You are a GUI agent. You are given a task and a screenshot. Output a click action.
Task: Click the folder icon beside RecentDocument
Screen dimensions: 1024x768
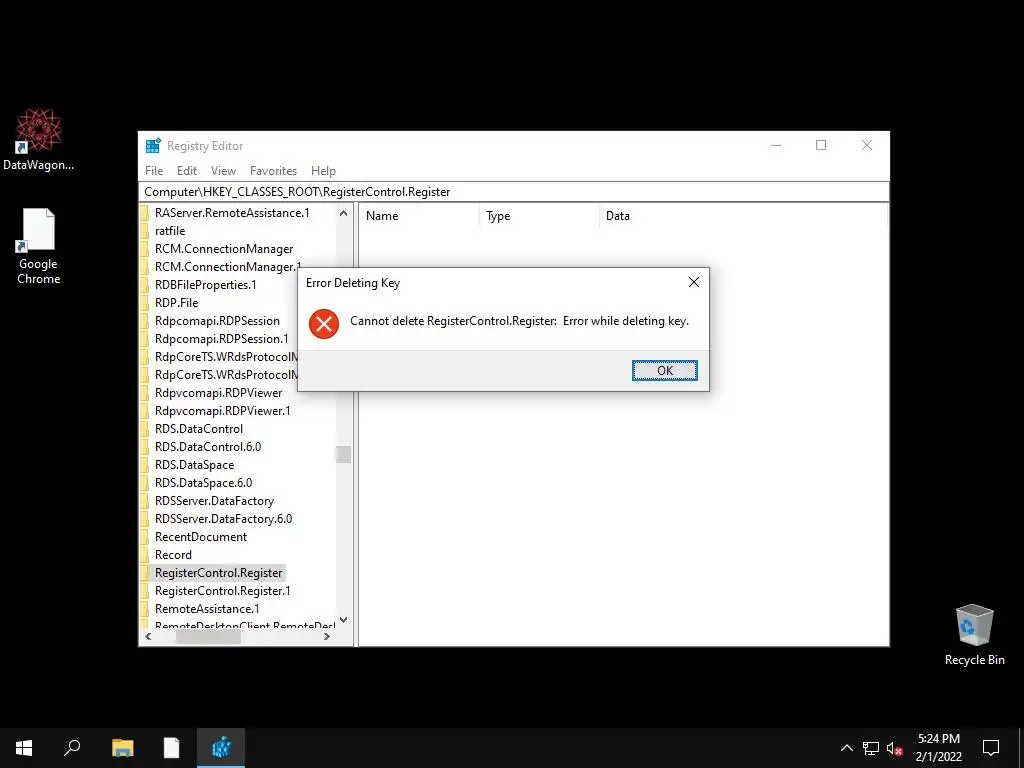(x=145, y=537)
